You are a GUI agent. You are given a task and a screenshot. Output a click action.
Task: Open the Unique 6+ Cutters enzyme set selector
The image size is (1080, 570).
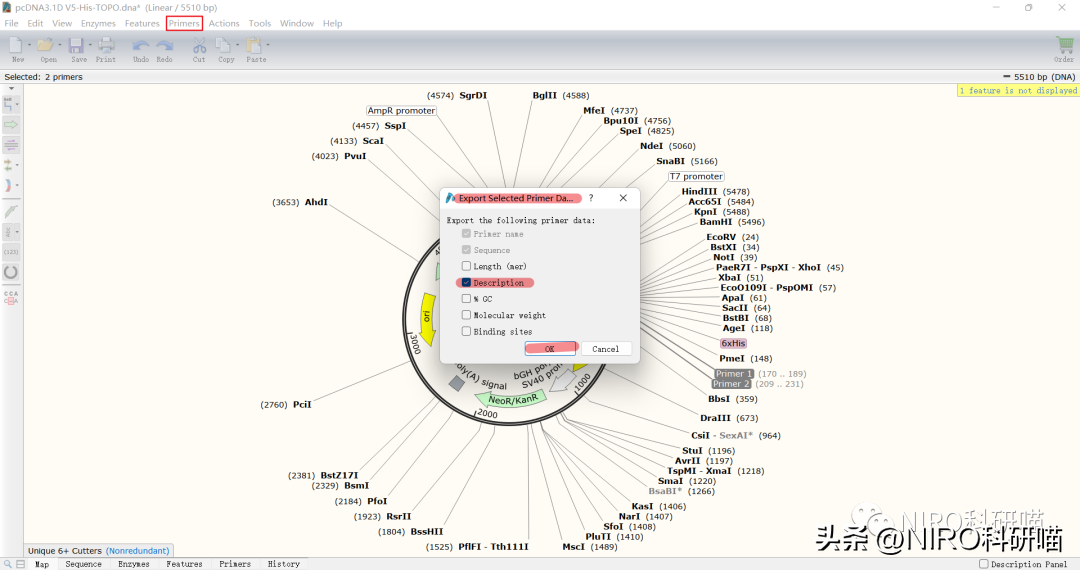(98, 550)
